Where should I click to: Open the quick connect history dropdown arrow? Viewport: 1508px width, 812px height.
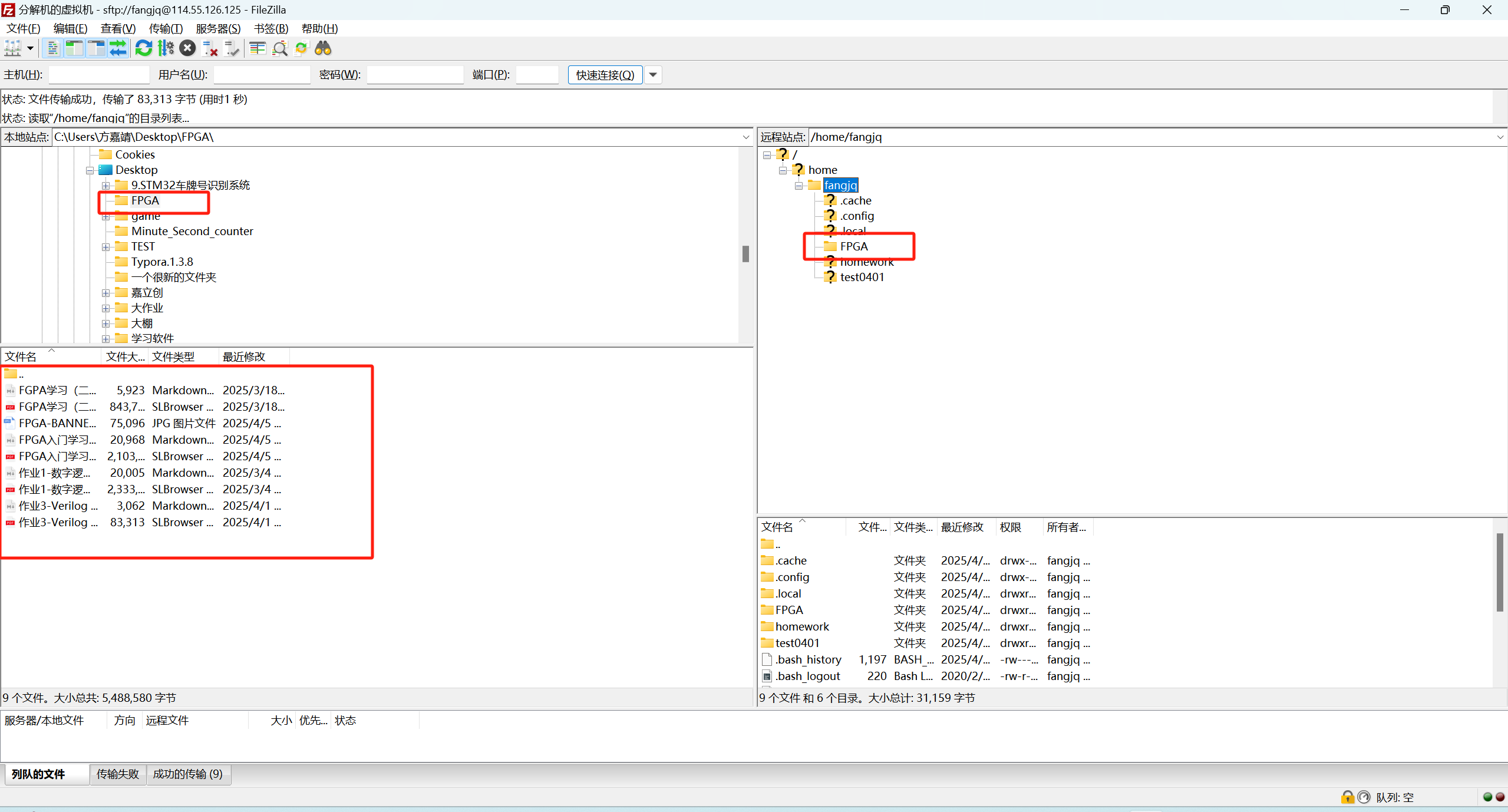coord(653,75)
